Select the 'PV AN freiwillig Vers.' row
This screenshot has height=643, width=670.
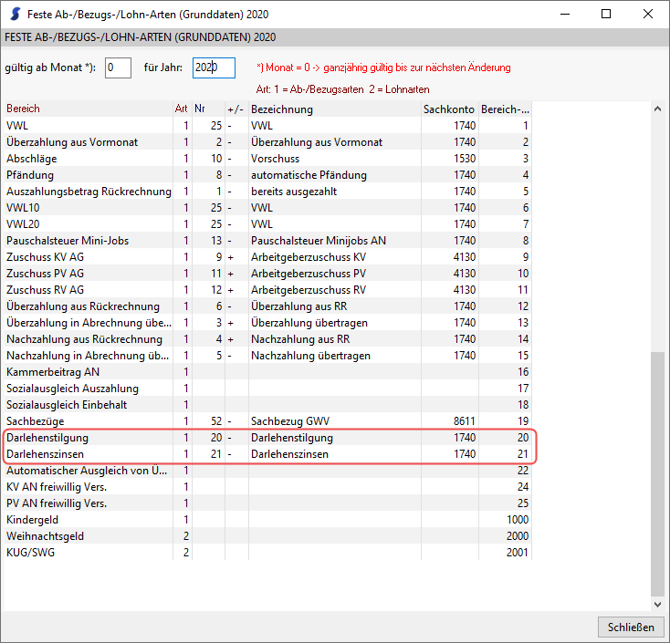pos(268,503)
